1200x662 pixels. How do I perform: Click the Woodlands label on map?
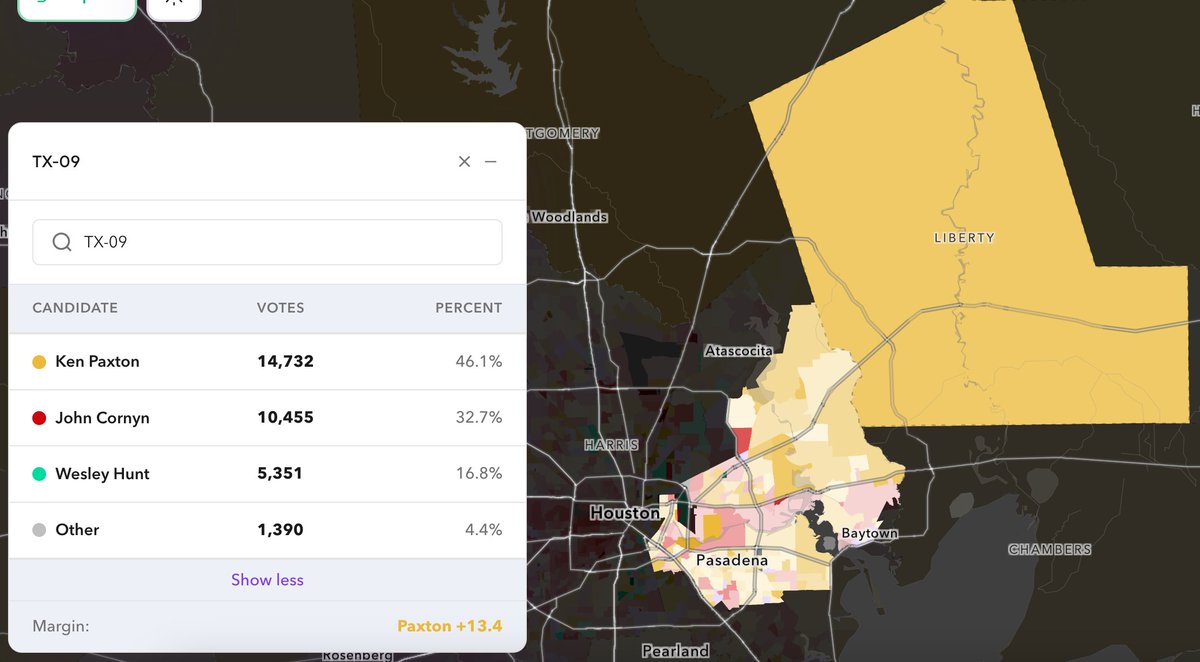tap(568, 217)
